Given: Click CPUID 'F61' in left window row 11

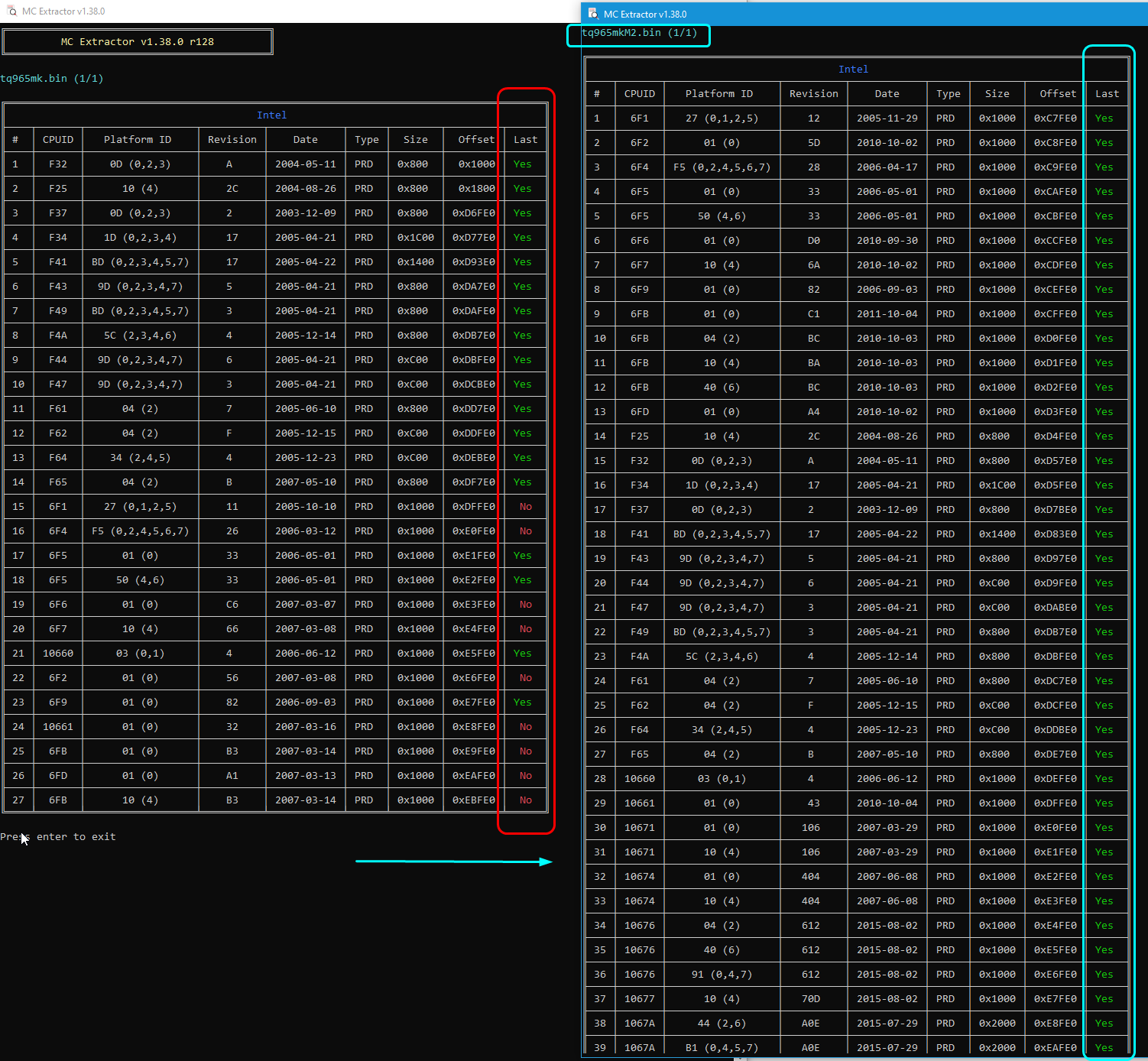Looking at the screenshot, I should (x=58, y=409).
